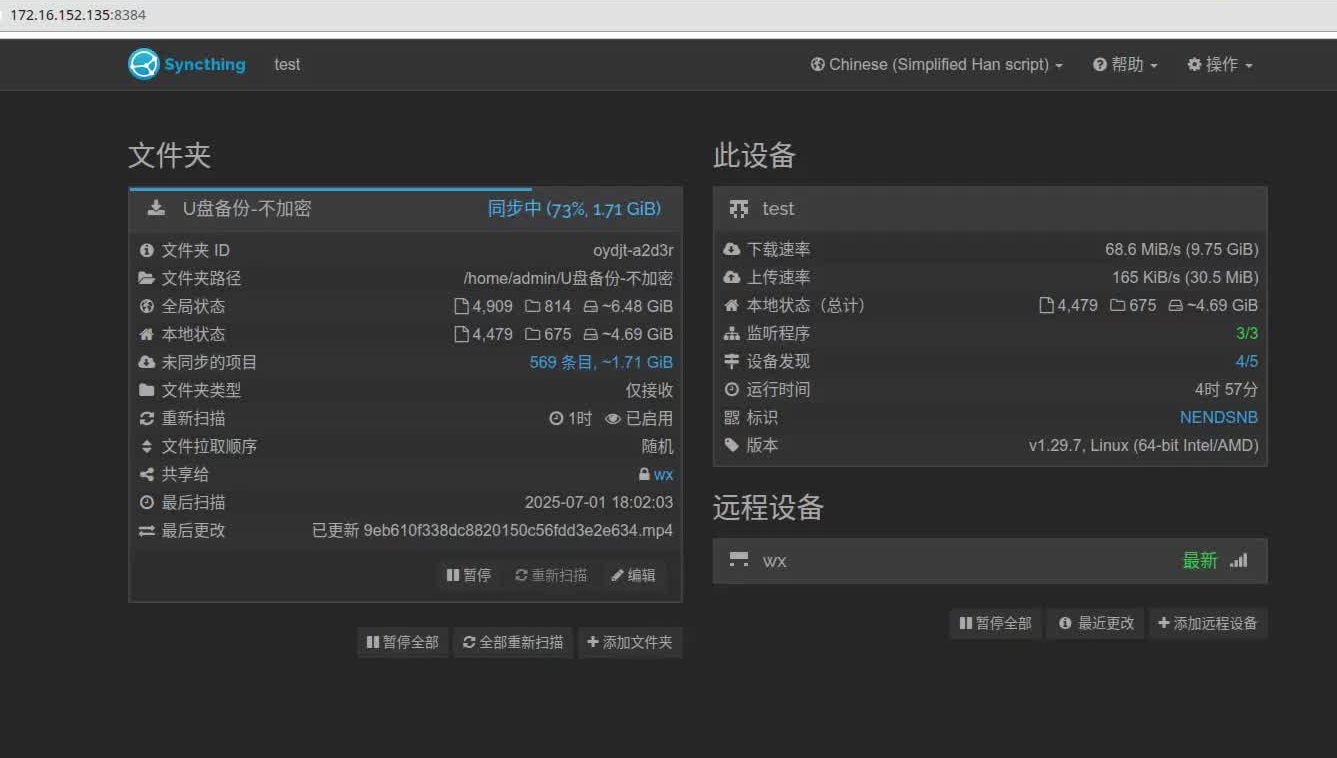Click the clock icon next to 最后扫描

pos(147,502)
